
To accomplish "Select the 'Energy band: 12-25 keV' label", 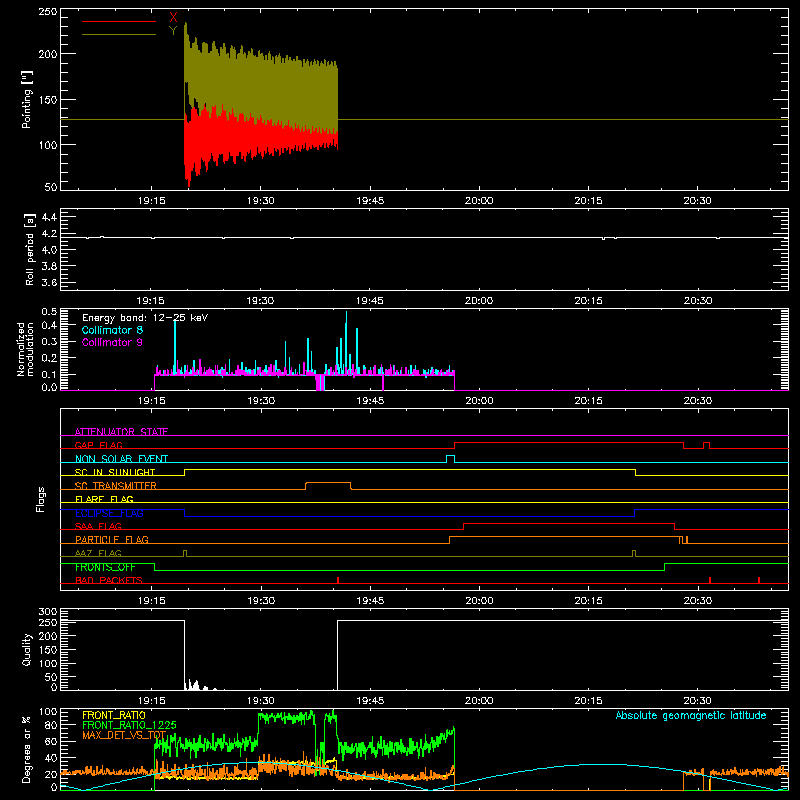I will point(145,318).
